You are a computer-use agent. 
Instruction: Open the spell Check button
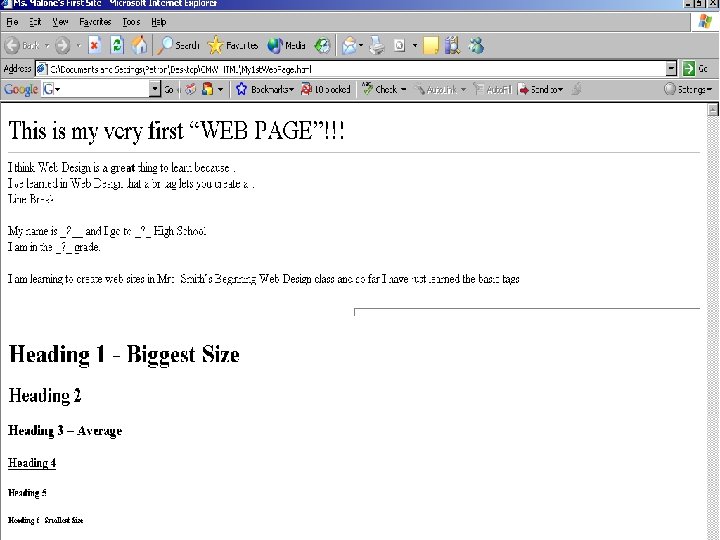[x=384, y=89]
